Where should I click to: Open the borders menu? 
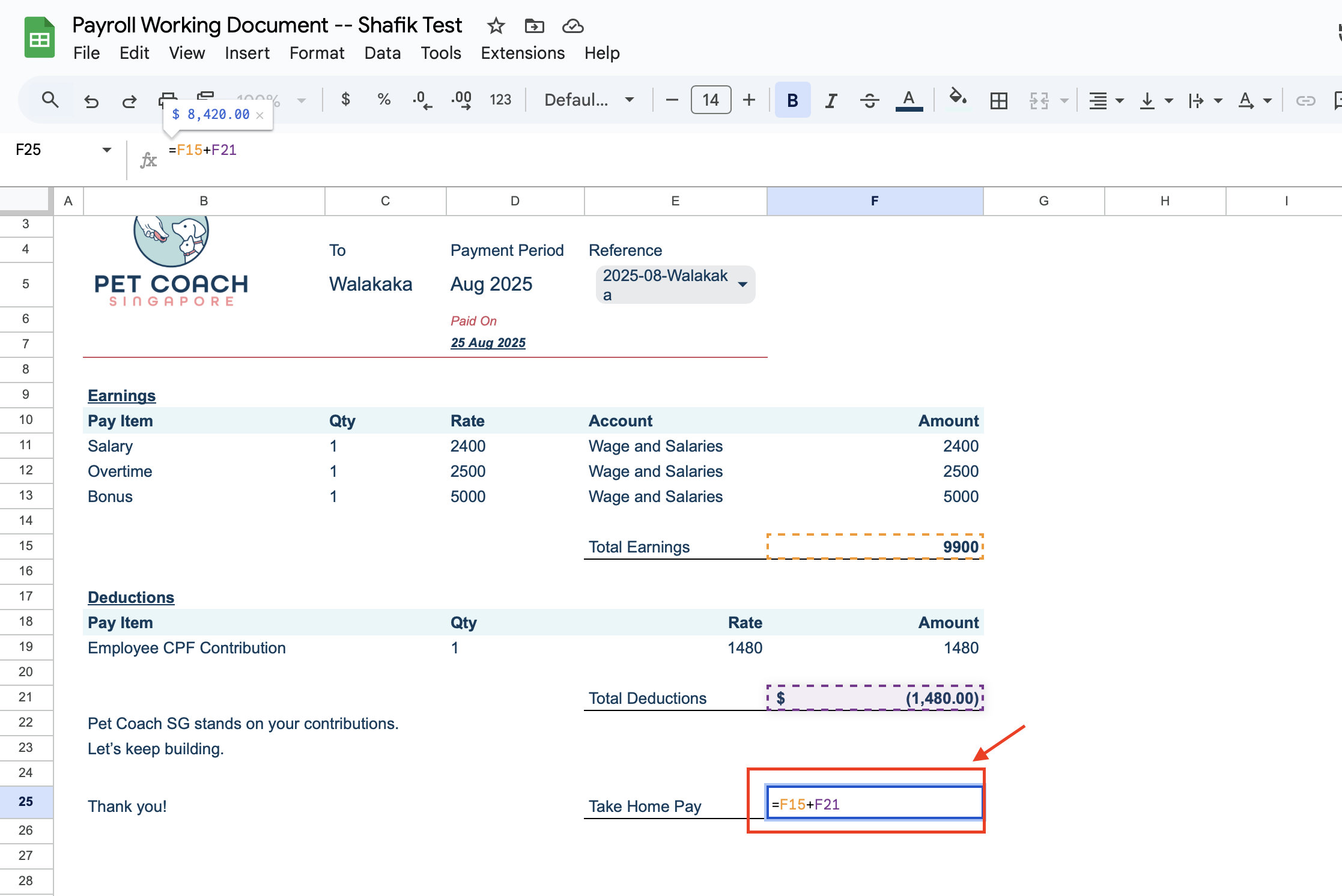(x=998, y=100)
